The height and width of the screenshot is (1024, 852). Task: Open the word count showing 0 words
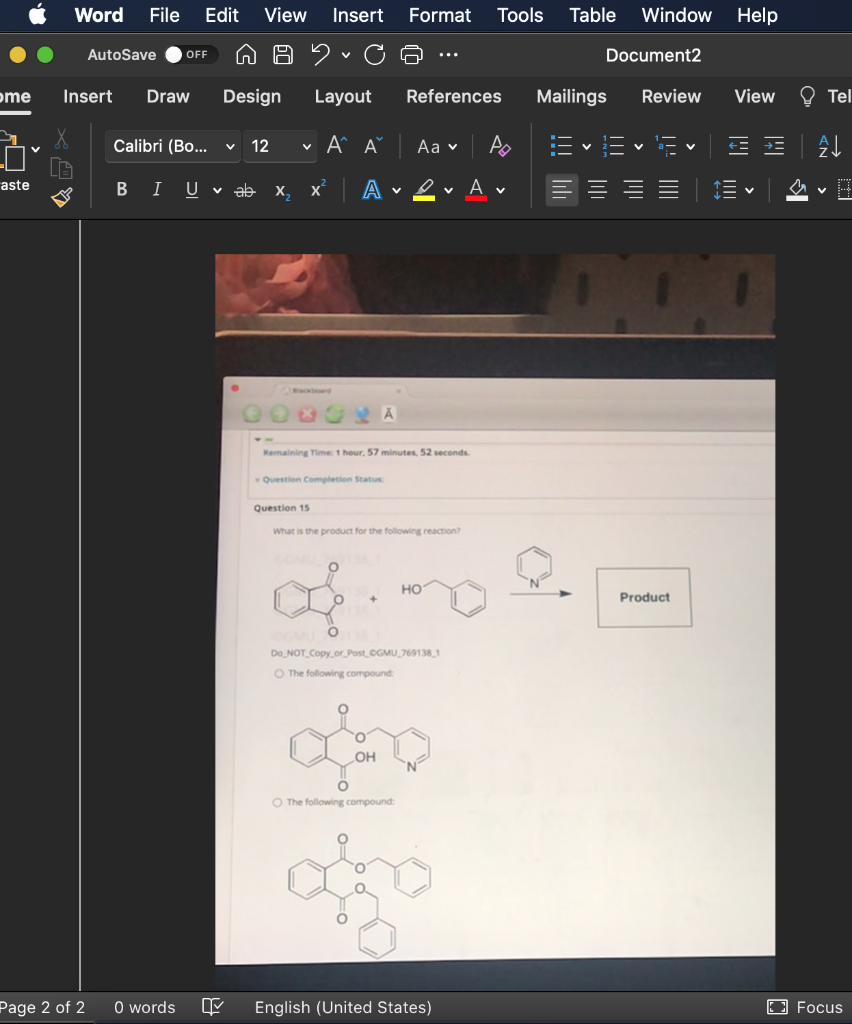pos(144,1007)
